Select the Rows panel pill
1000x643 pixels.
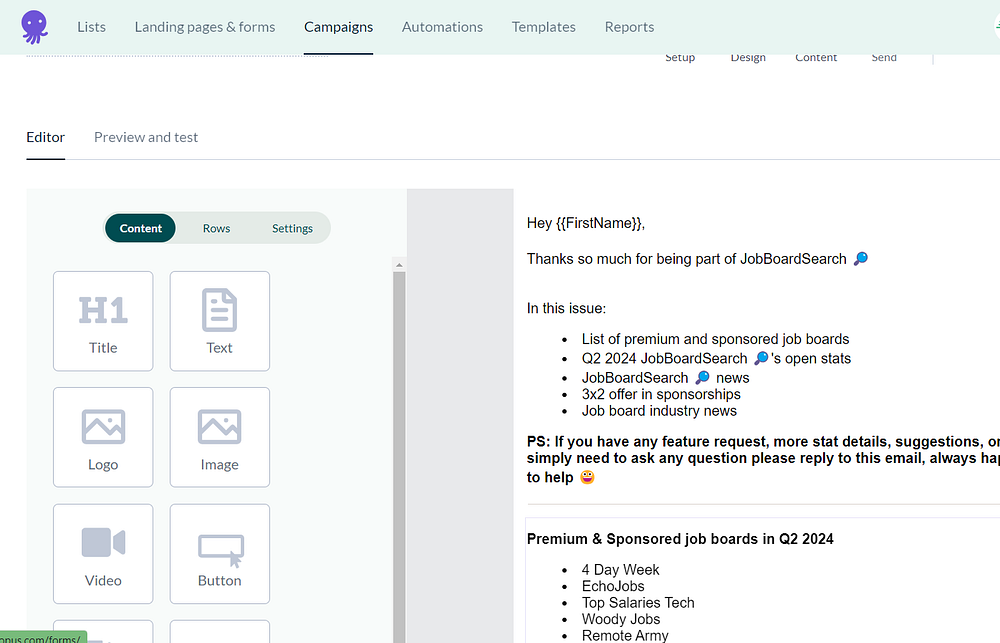(x=216, y=228)
